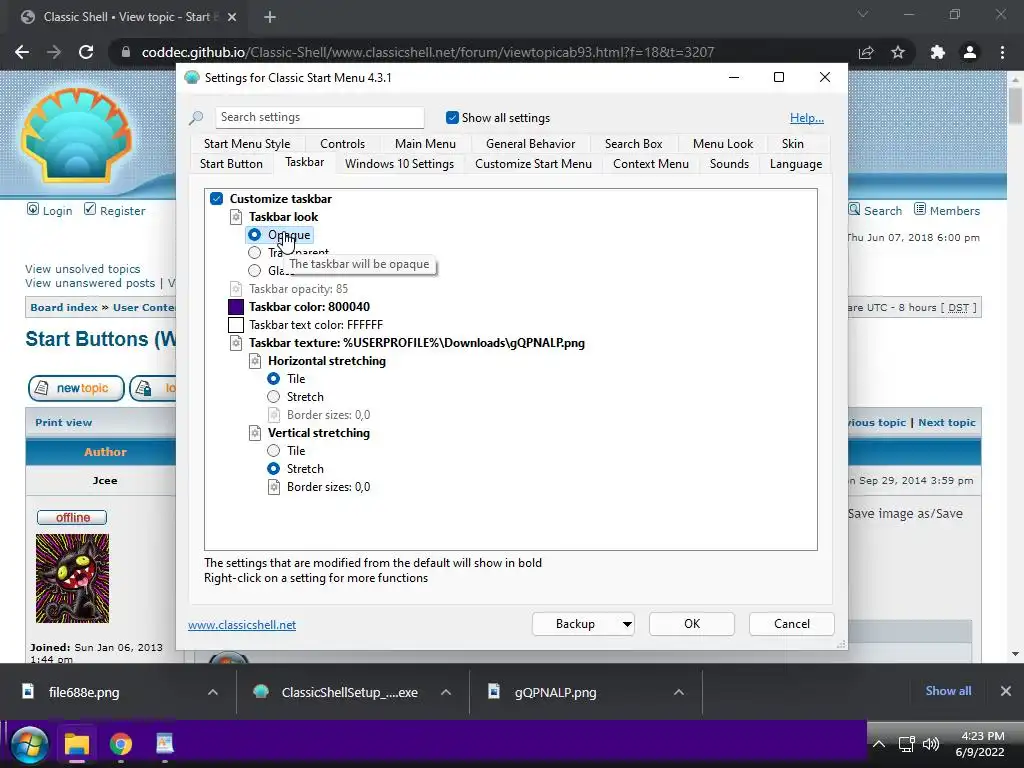Click the Next topic link on forum

point(946,423)
